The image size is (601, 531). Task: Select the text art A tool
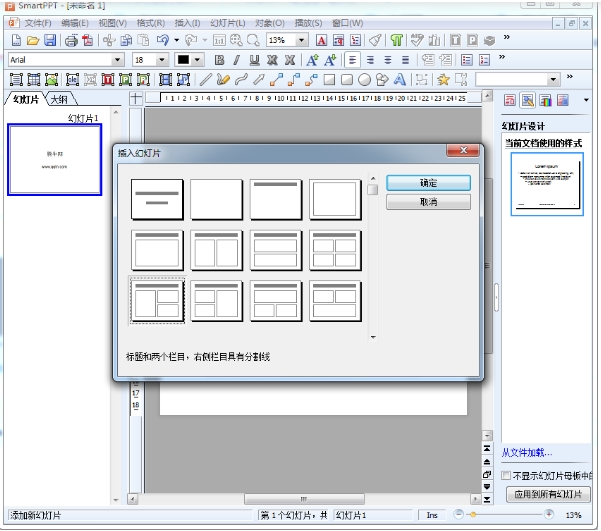coord(400,79)
